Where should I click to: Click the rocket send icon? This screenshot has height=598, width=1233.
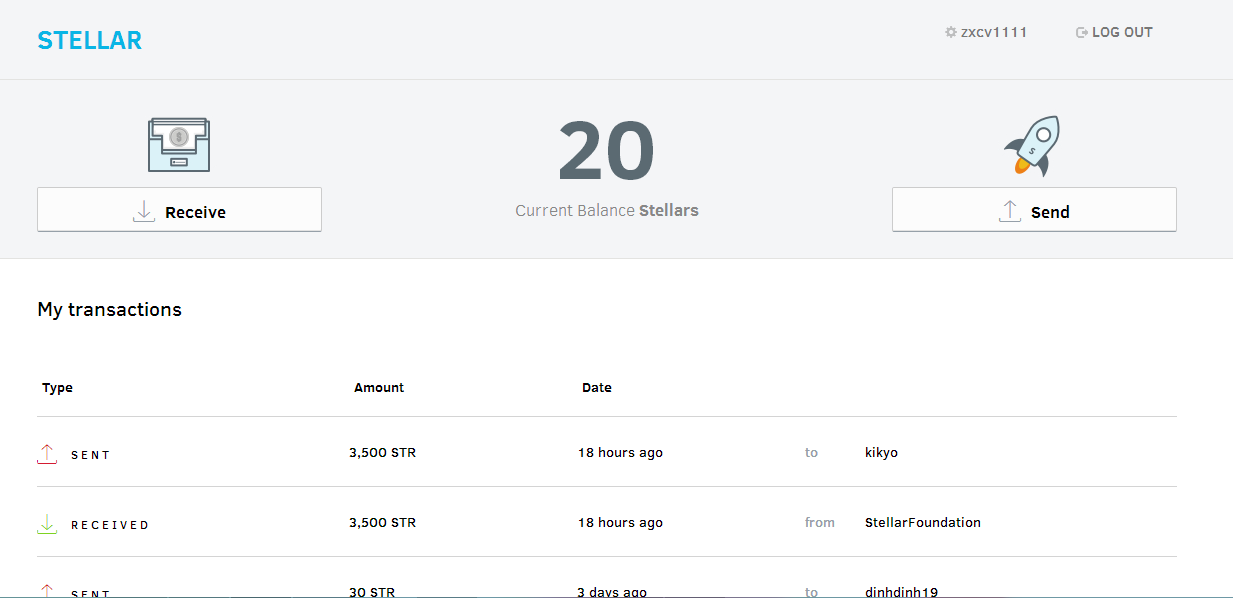(1033, 146)
